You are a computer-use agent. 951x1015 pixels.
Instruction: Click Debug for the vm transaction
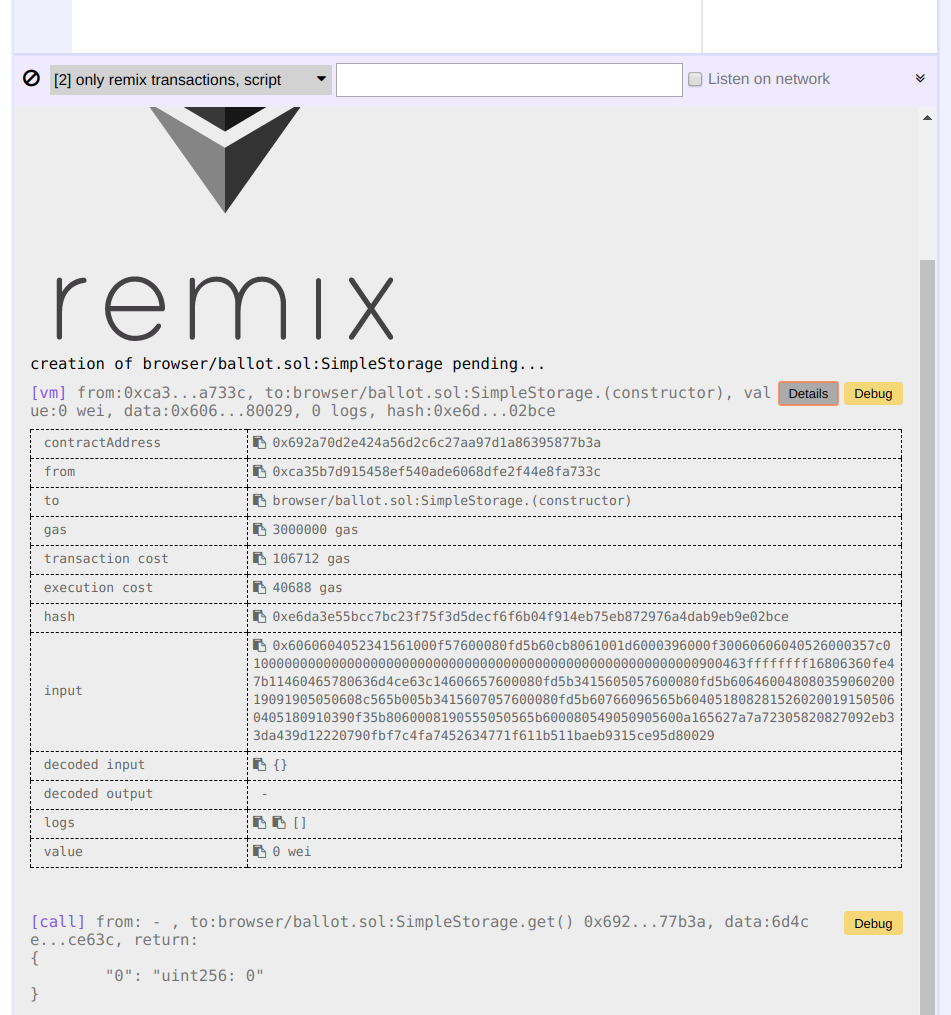(873, 394)
